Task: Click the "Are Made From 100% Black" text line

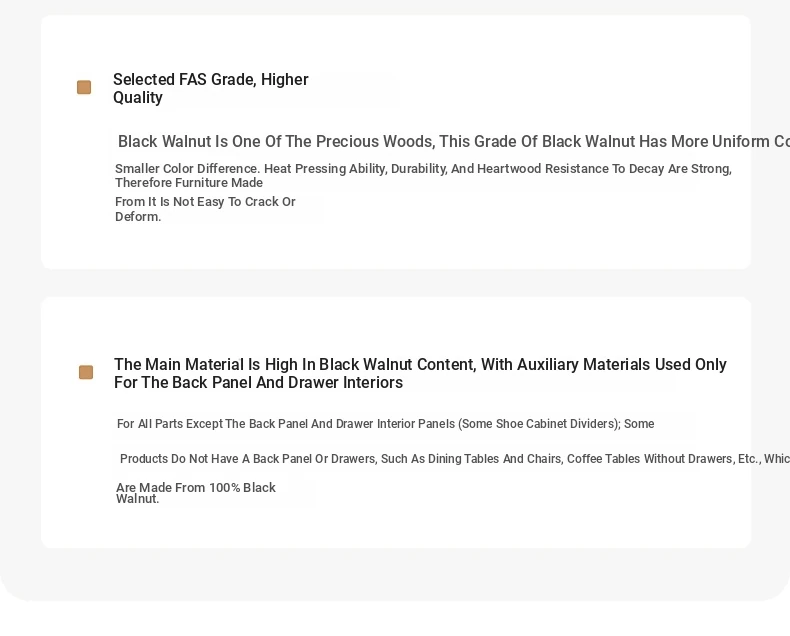Action: click(196, 488)
